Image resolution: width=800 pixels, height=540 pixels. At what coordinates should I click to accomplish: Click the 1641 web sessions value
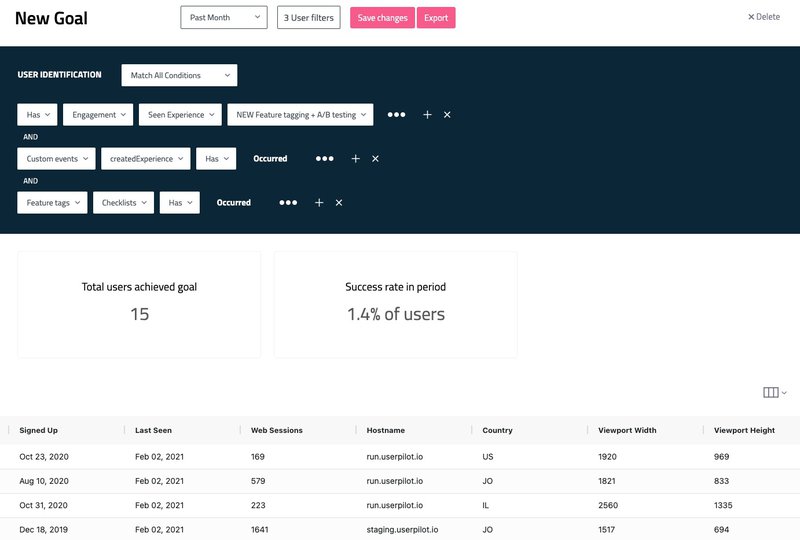[x=260, y=530]
